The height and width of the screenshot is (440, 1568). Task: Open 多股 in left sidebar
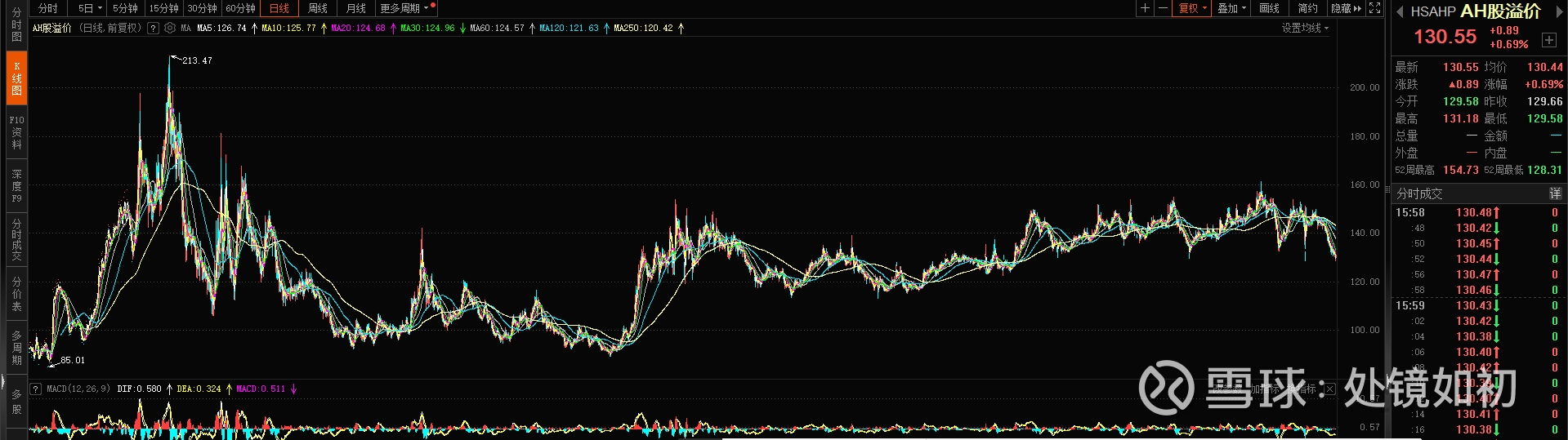point(16,402)
